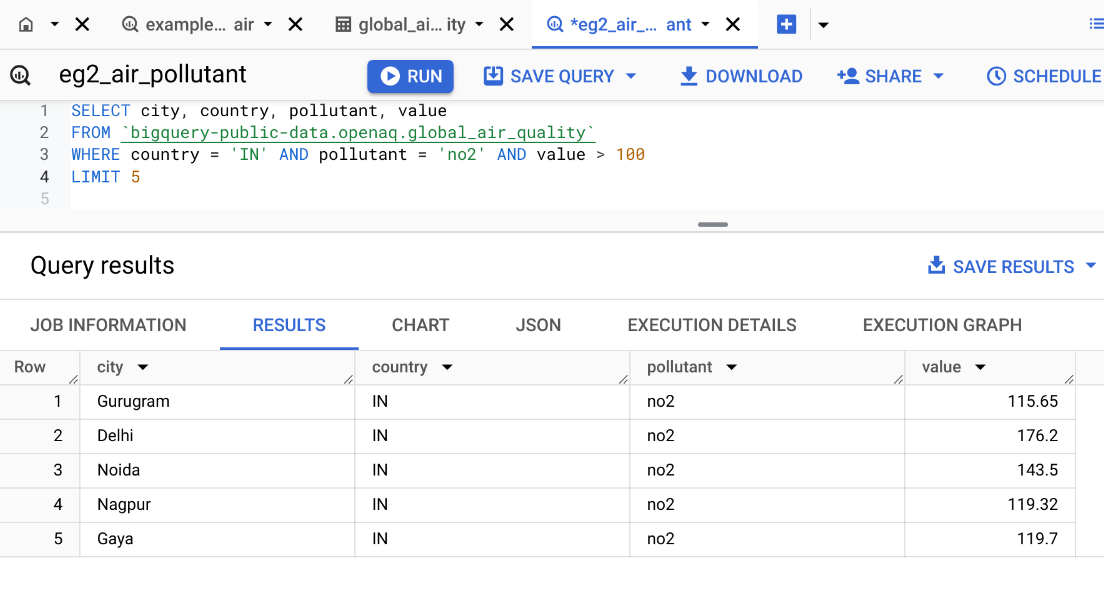Expand the Share dropdown arrow
1104x590 pixels.
click(938, 76)
